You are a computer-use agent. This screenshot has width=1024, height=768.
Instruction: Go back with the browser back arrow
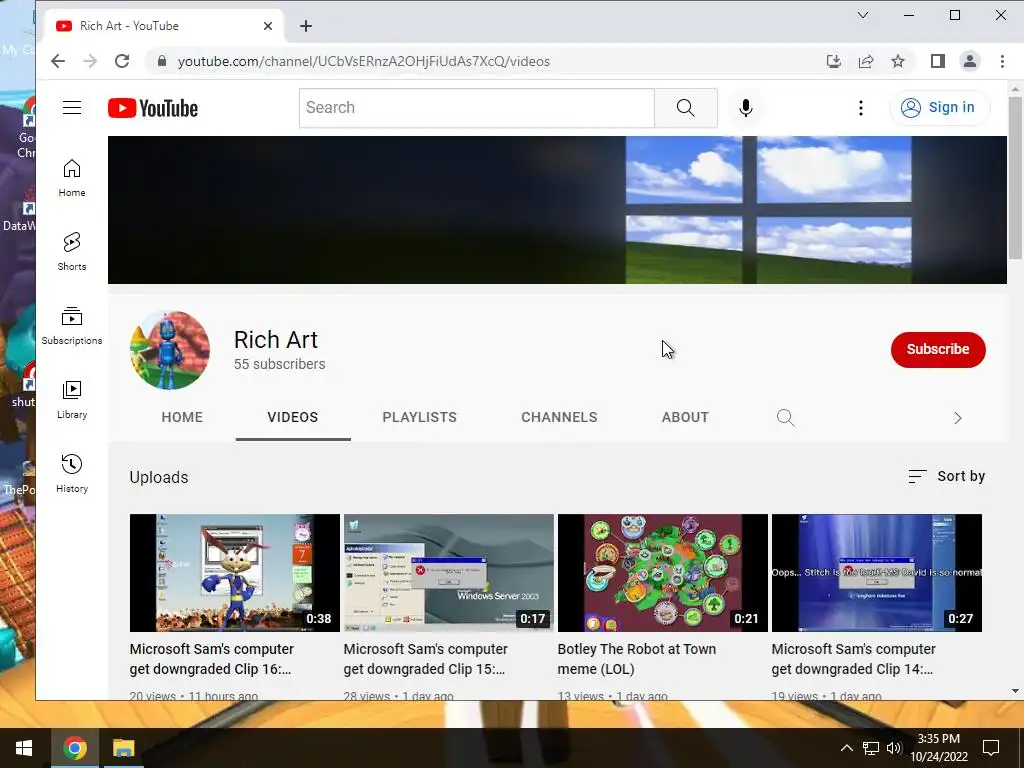(x=58, y=61)
